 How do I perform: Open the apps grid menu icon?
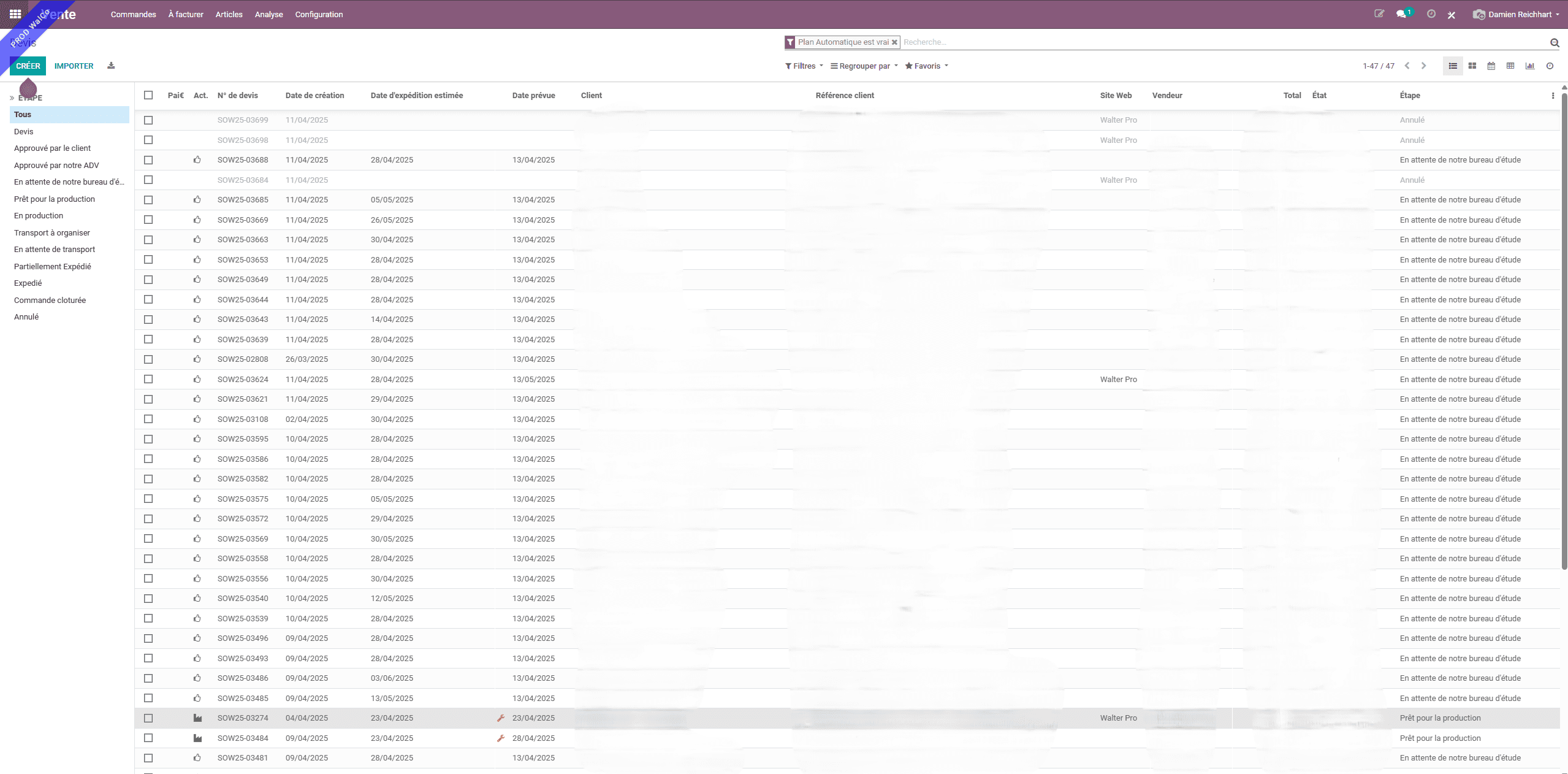coord(15,13)
